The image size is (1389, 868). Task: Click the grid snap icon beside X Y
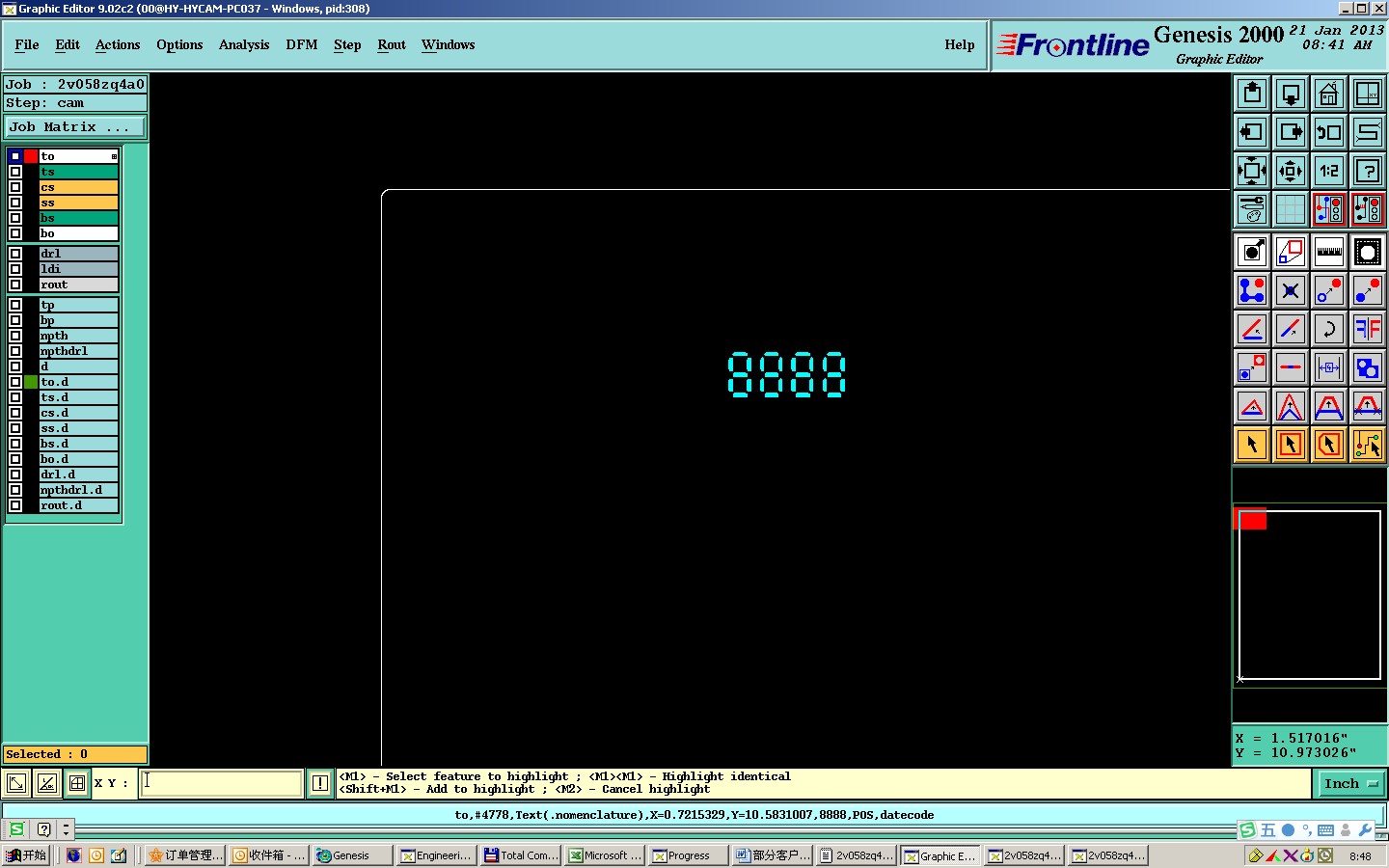[77, 783]
